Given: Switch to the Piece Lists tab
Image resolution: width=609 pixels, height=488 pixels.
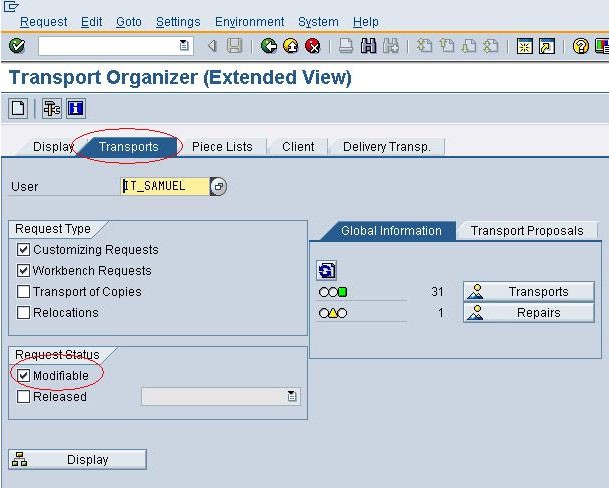Looking at the screenshot, I should pos(222,147).
